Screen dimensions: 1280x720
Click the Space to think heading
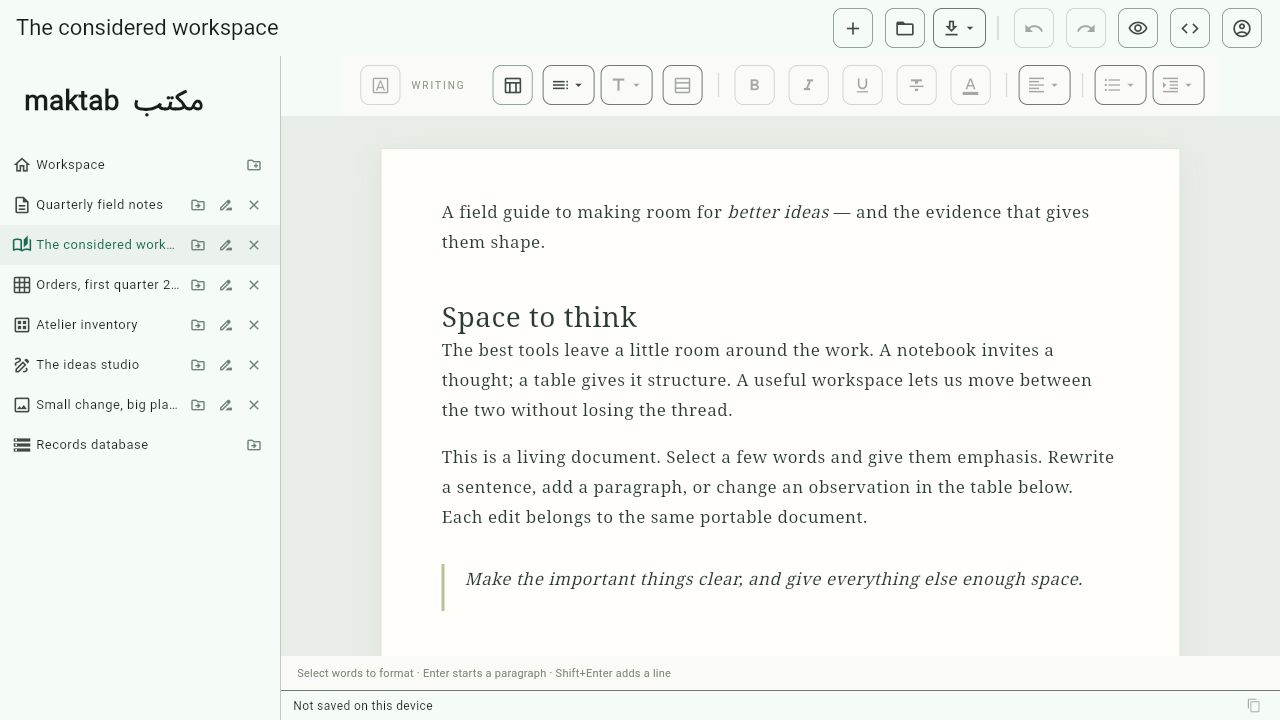pyautogui.click(x=539, y=317)
